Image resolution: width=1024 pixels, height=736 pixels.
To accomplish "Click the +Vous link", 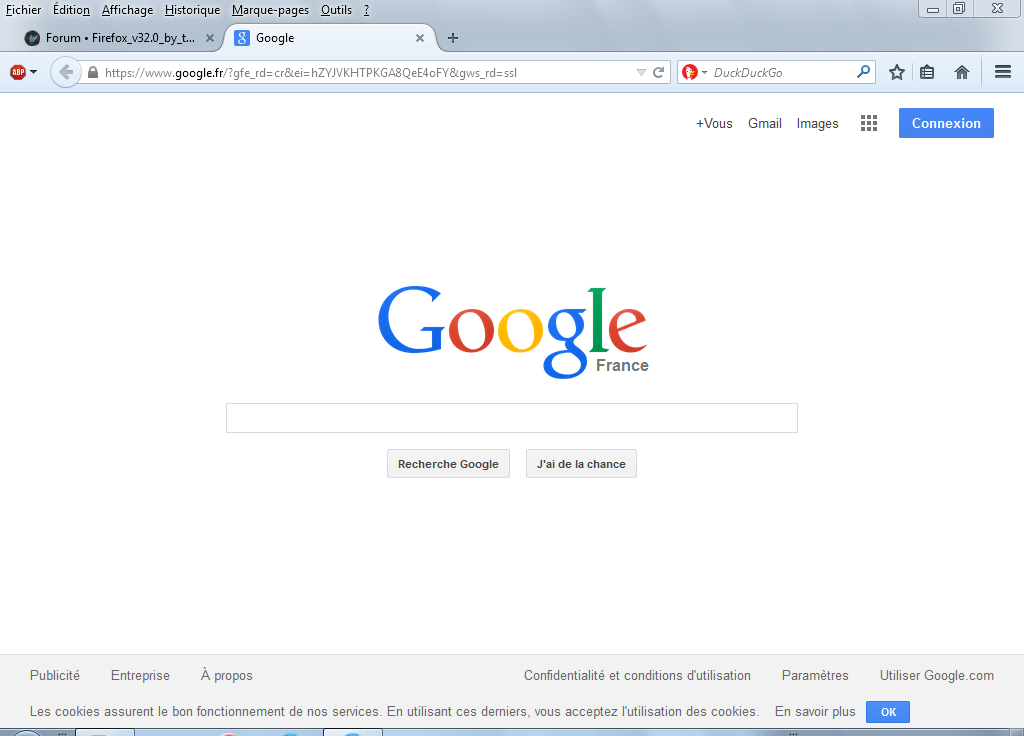I will tap(714, 123).
